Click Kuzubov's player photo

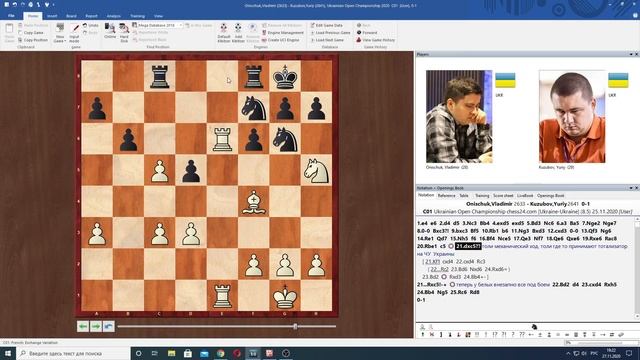[572, 116]
